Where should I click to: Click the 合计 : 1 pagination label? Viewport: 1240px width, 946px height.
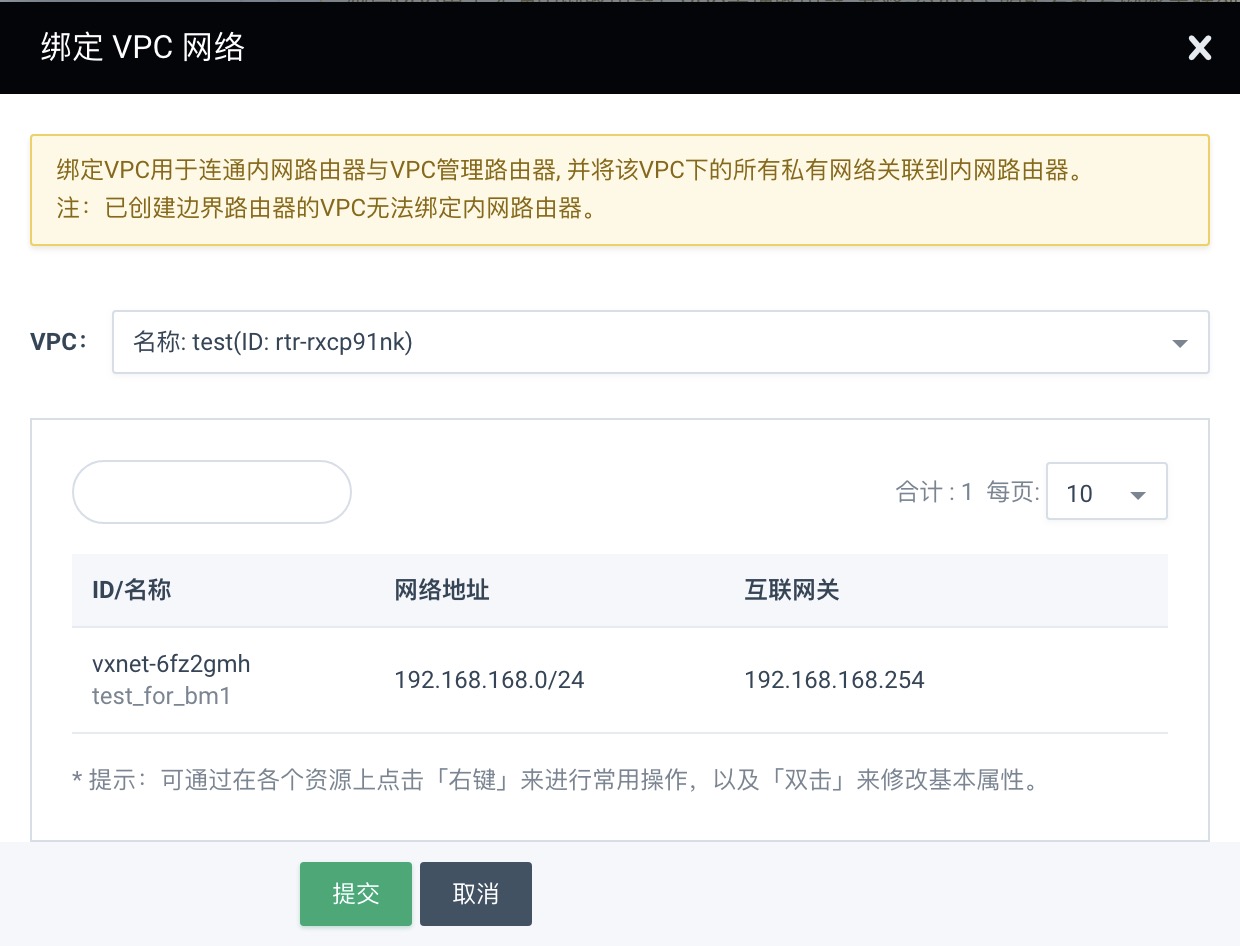(930, 491)
